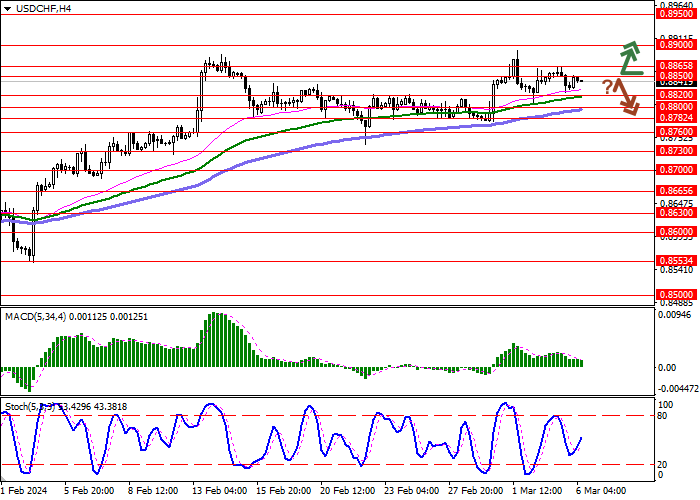This screenshot has width=700, height=500.
Task: Select the 13 Feb 04:00 time label
Action: 219,491
